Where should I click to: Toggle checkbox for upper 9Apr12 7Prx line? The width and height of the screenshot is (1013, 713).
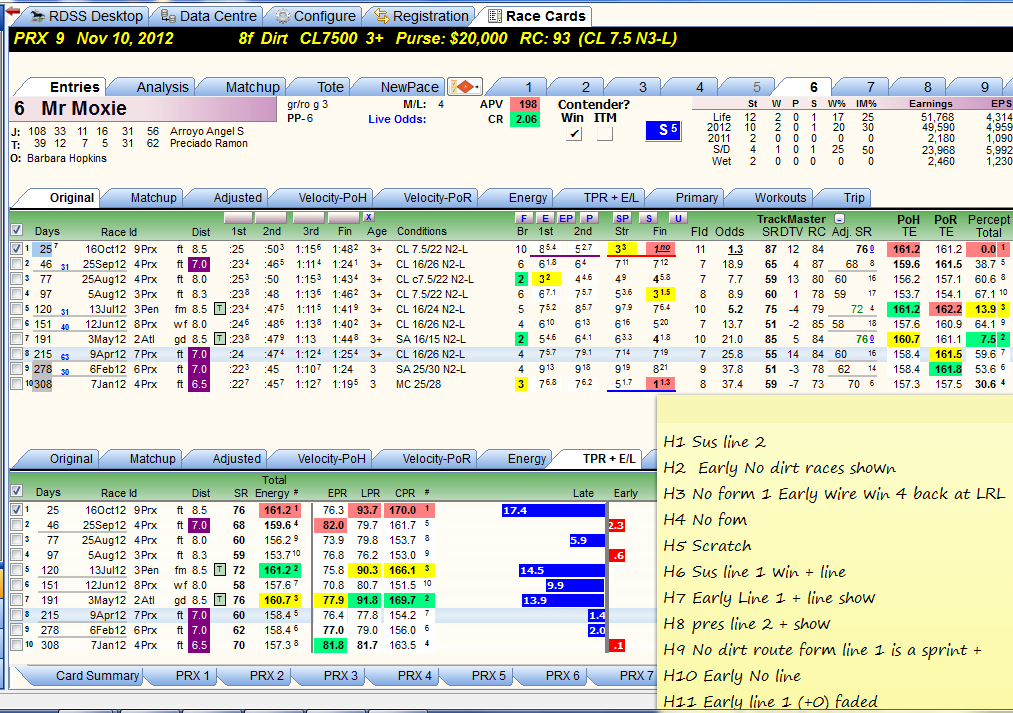pyautogui.click(x=16, y=354)
